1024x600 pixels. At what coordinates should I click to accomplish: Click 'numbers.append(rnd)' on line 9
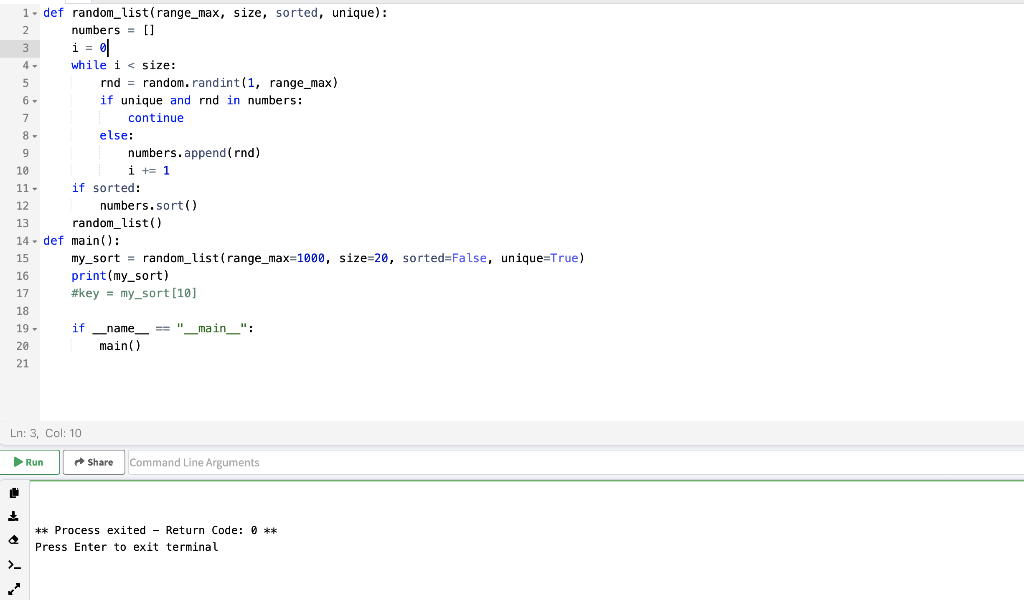click(194, 153)
